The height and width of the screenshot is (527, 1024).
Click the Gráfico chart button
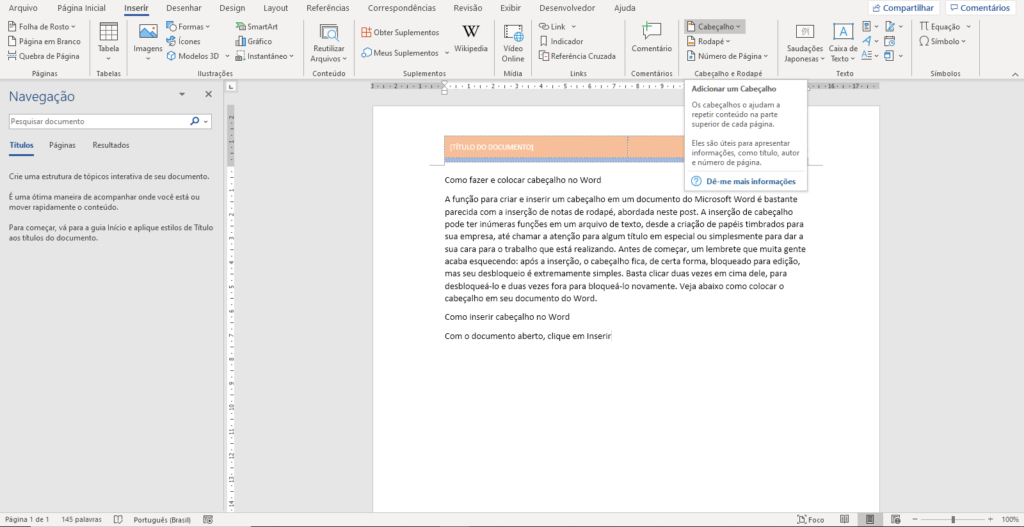pos(254,41)
